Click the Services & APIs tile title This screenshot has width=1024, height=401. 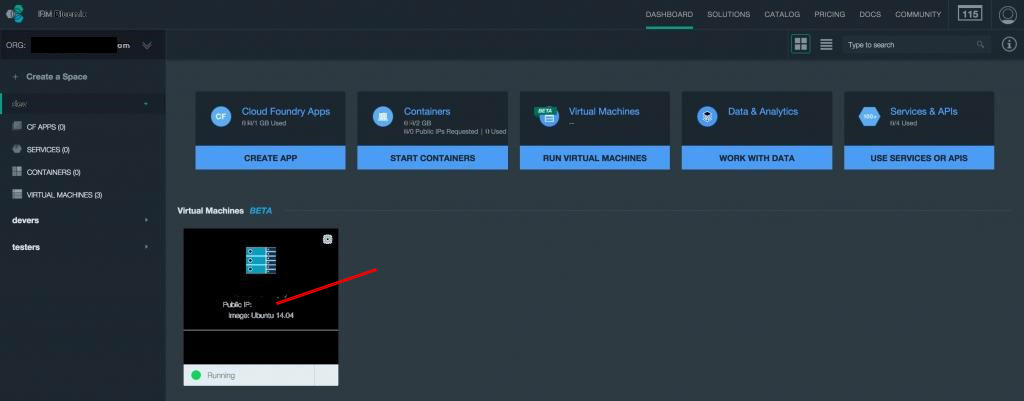tap(923, 112)
